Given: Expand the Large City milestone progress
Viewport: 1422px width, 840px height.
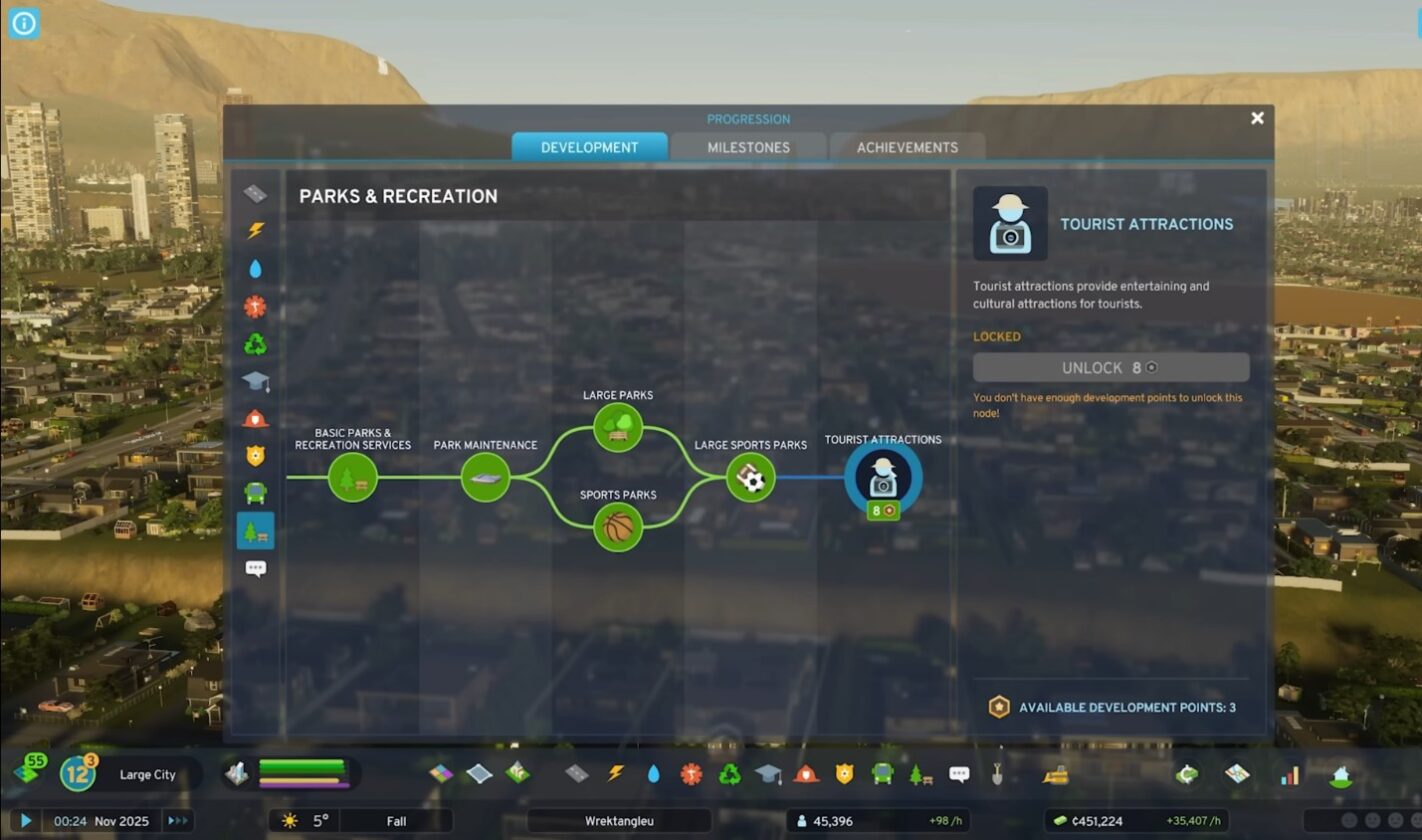Looking at the screenshot, I should click(78, 774).
